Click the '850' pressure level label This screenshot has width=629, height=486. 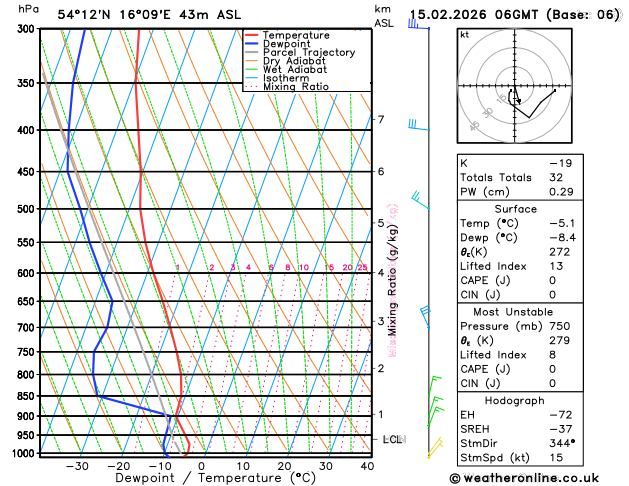pos(28,396)
